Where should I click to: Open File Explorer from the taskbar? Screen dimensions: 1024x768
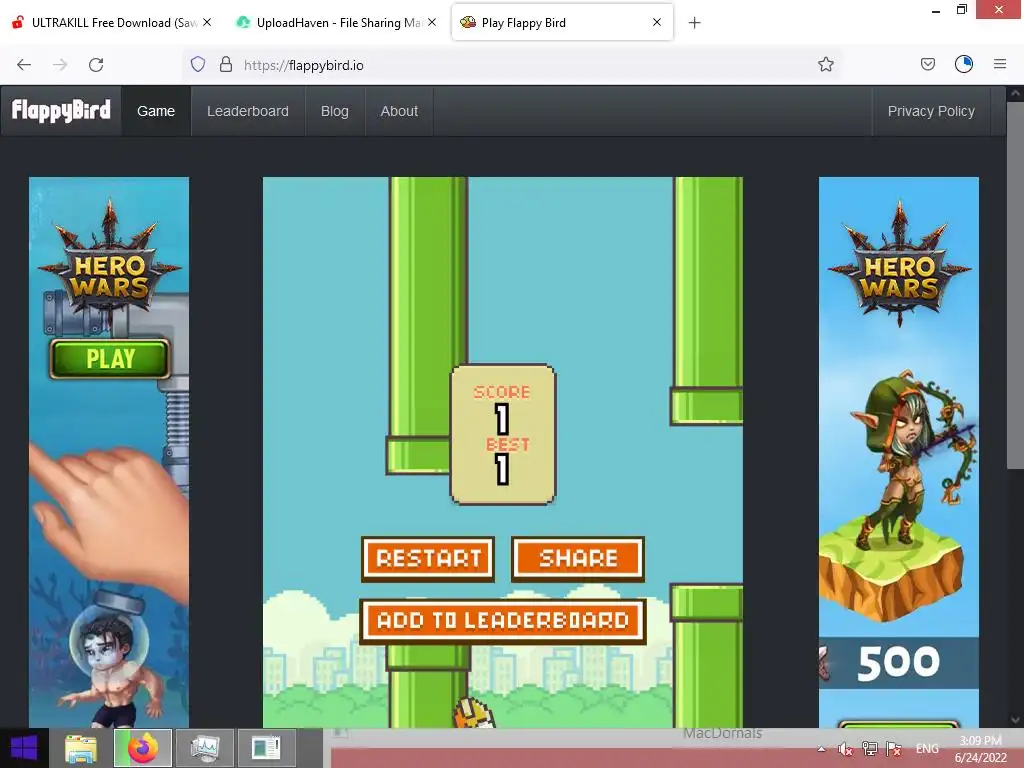[81, 748]
